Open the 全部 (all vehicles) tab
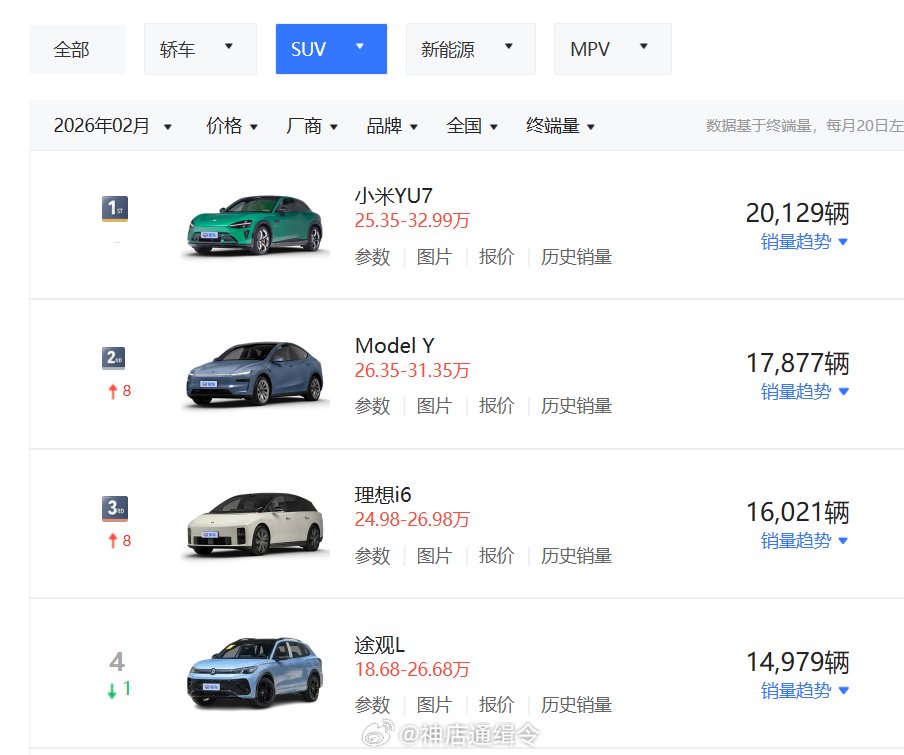Screen dimensions: 904x755 point(77,48)
